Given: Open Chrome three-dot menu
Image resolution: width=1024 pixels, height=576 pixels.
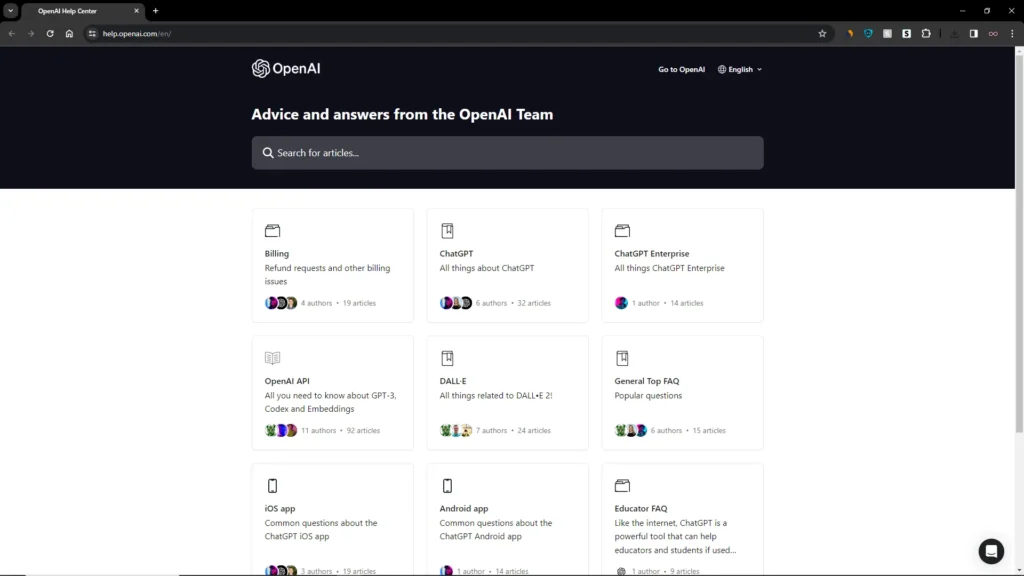Looking at the screenshot, I should [1012, 34].
